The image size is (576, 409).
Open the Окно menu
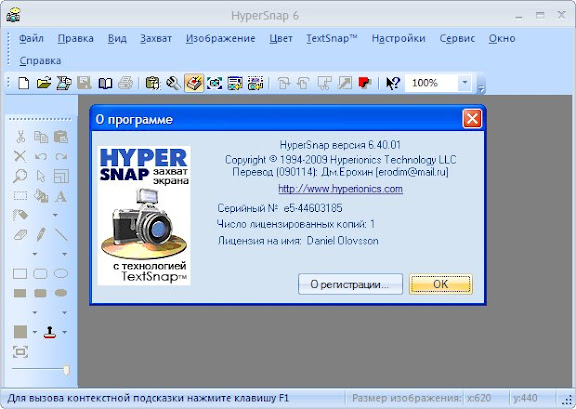pos(502,38)
